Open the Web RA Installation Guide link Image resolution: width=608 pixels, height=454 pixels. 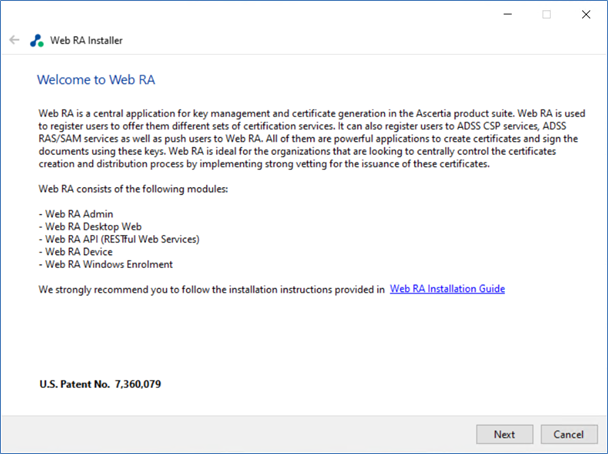click(x=447, y=289)
